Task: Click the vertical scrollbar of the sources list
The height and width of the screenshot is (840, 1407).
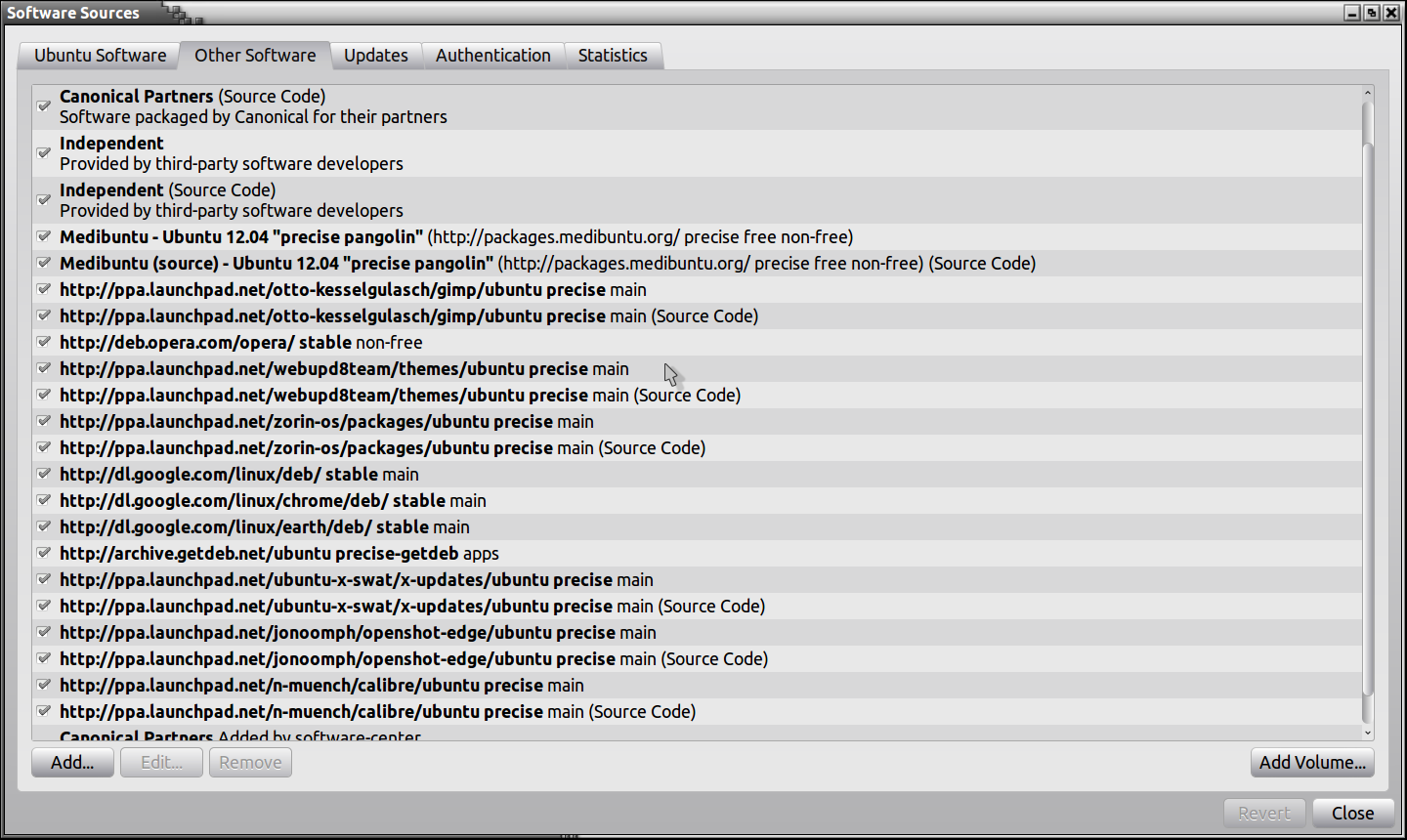Action: coord(1368,410)
